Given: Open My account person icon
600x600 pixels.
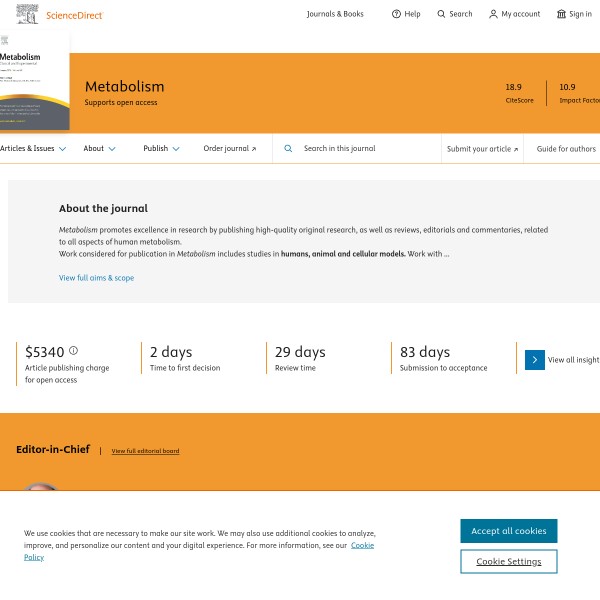Looking at the screenshot, I should click(x=493, y=14).
